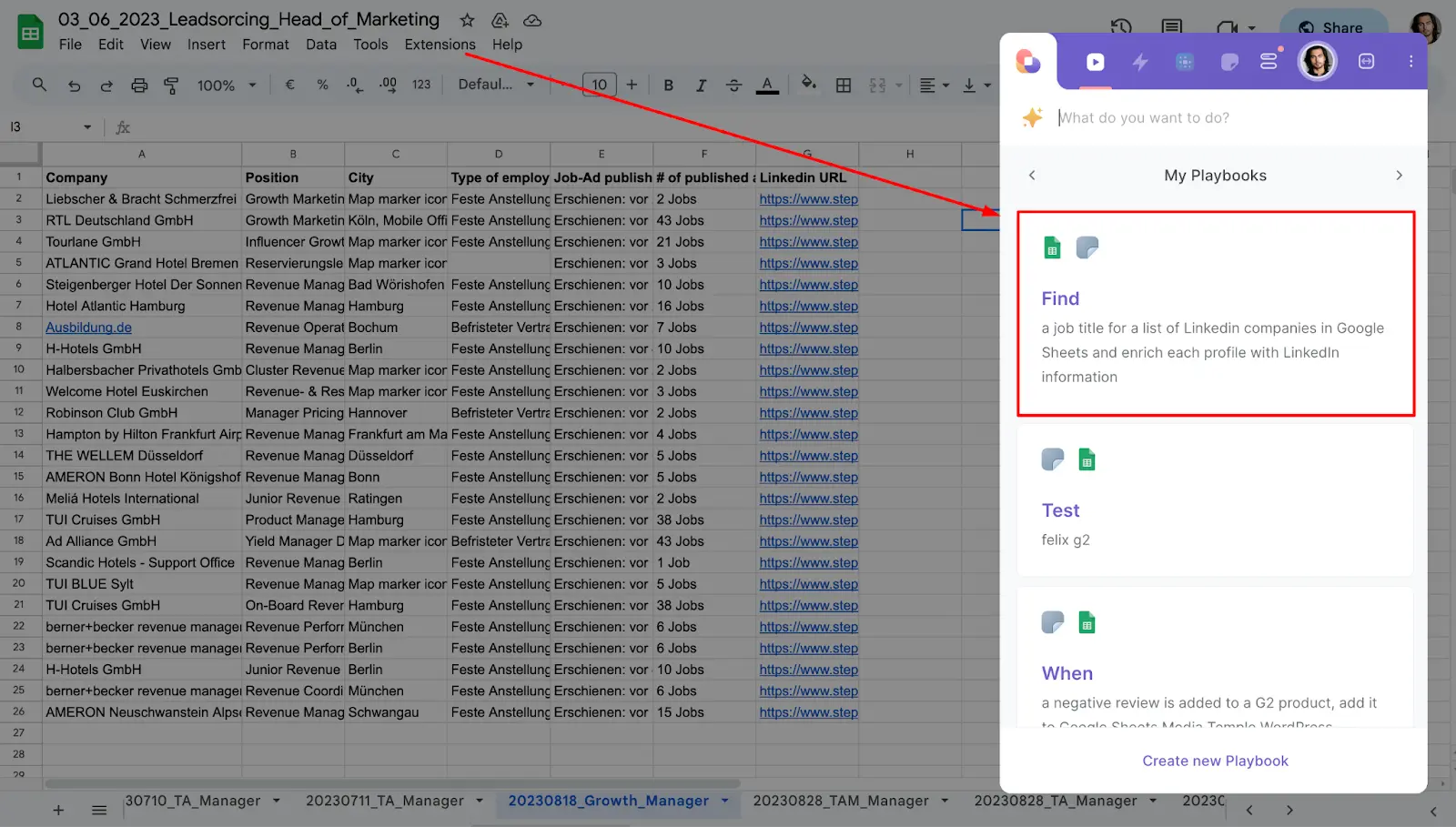Format cells as percent
This screenshot has height=827, width=1456.
(x=322, y=85)
